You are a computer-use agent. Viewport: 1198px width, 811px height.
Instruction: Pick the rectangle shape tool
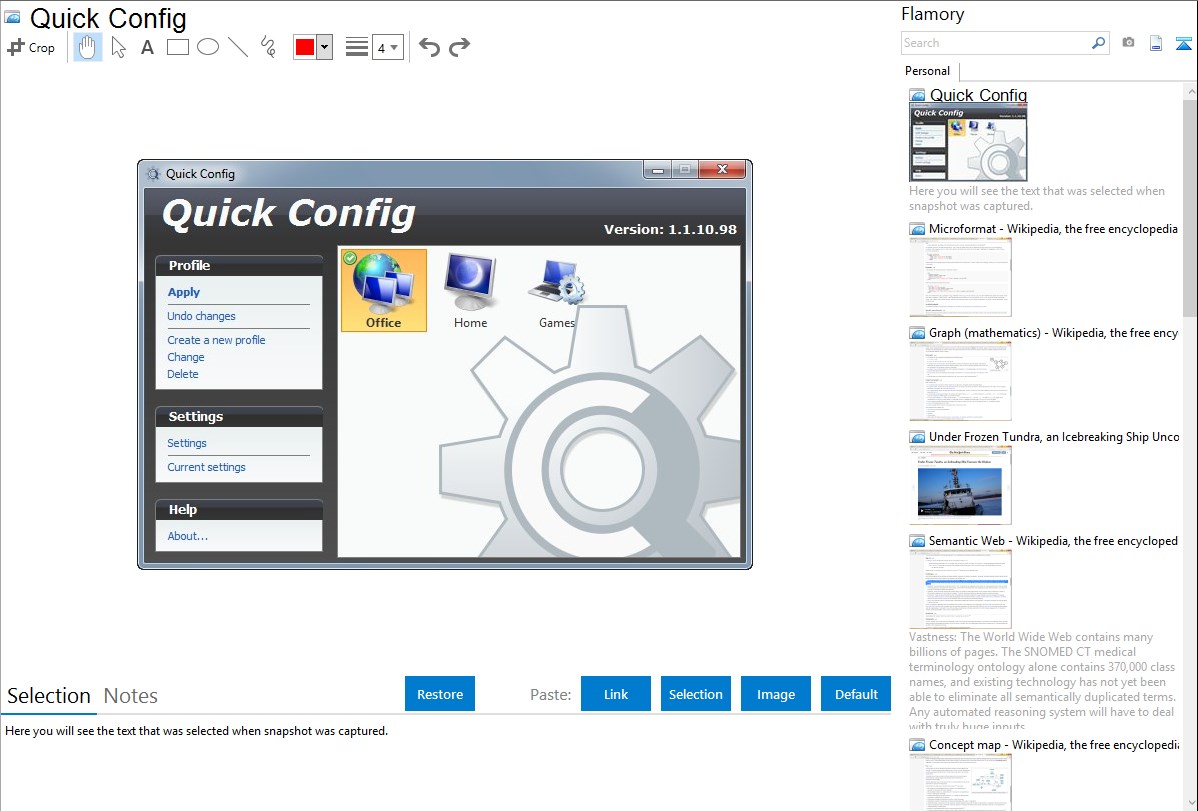pos(177,47)
